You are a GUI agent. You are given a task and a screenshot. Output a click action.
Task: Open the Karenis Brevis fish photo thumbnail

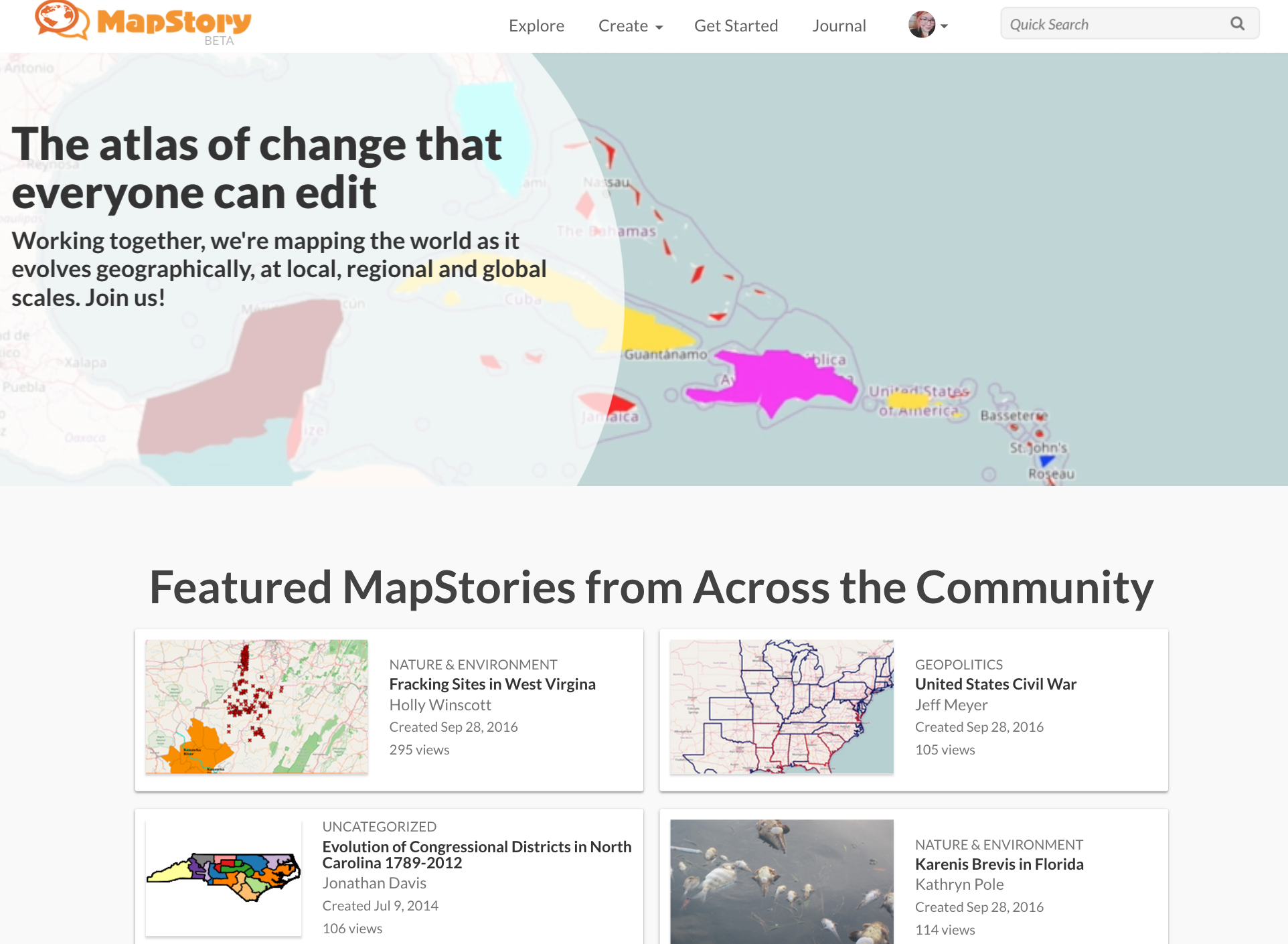click(x=781, y=882)
